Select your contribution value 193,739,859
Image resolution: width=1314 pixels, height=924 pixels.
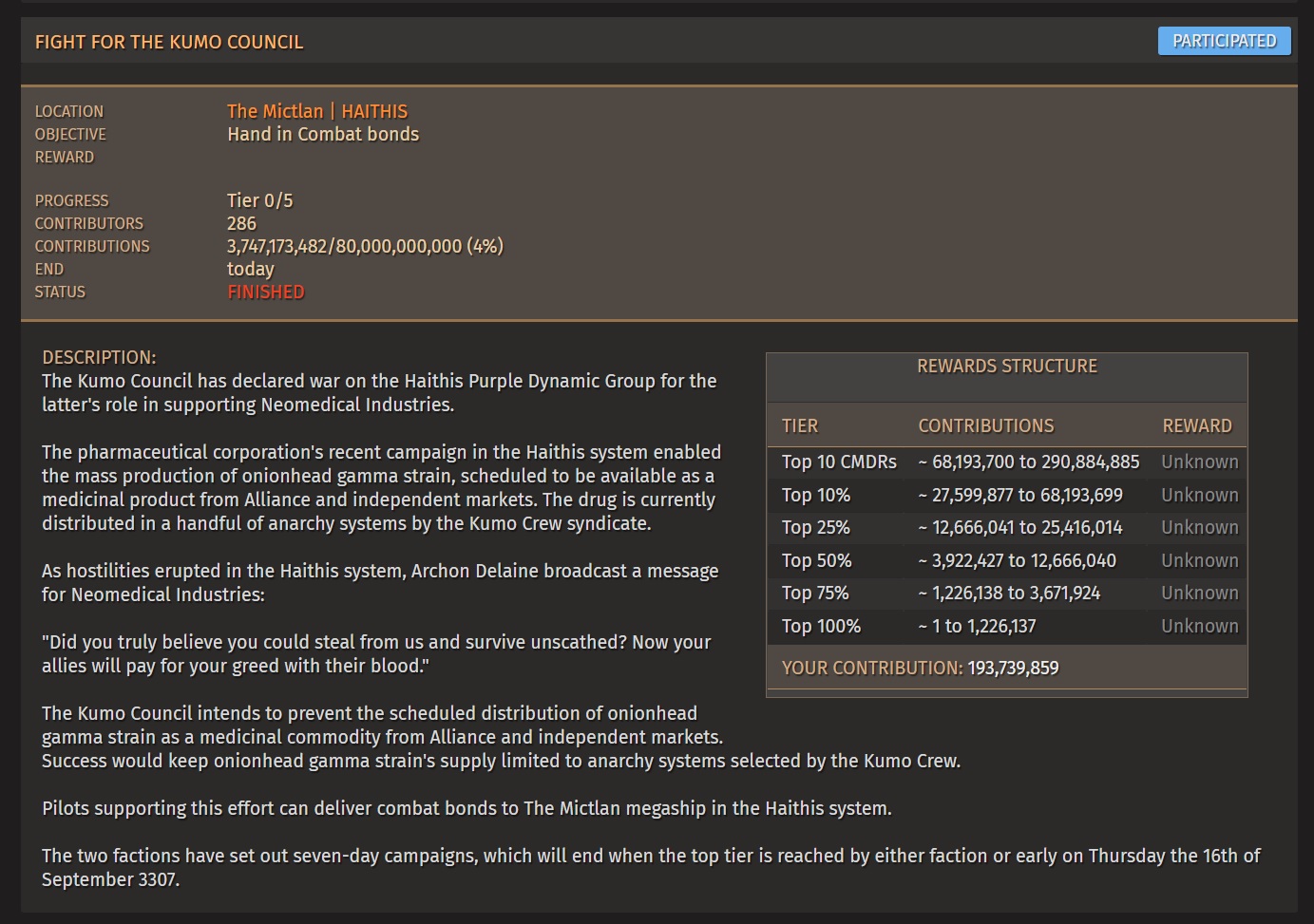click(1013, 668)
